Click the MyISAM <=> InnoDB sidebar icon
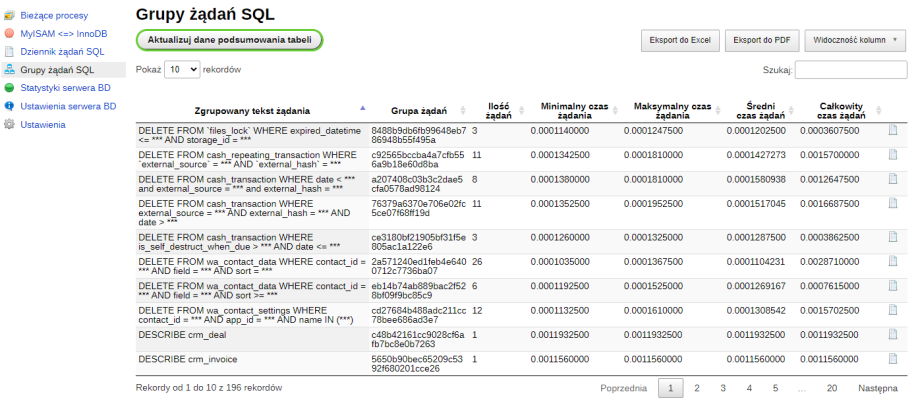Screen dimensions: 920x413 (x=9, y=33)
